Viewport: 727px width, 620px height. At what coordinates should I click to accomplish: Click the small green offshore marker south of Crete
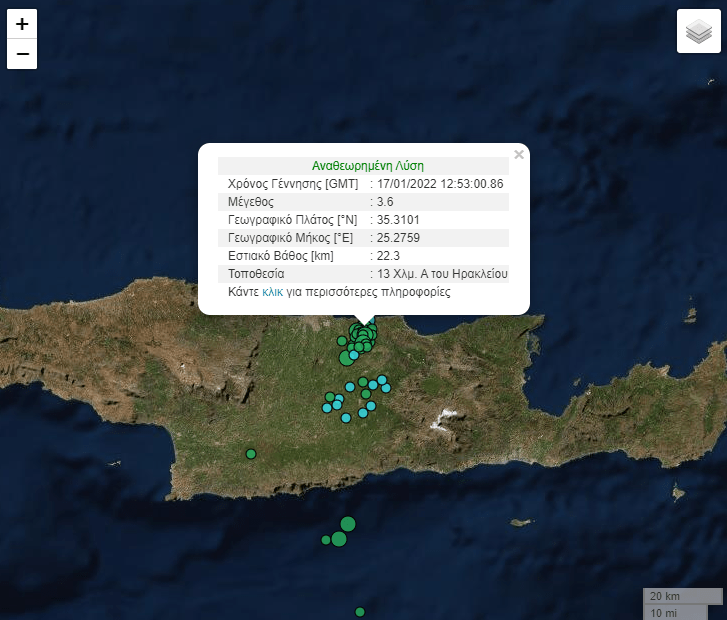326,540
